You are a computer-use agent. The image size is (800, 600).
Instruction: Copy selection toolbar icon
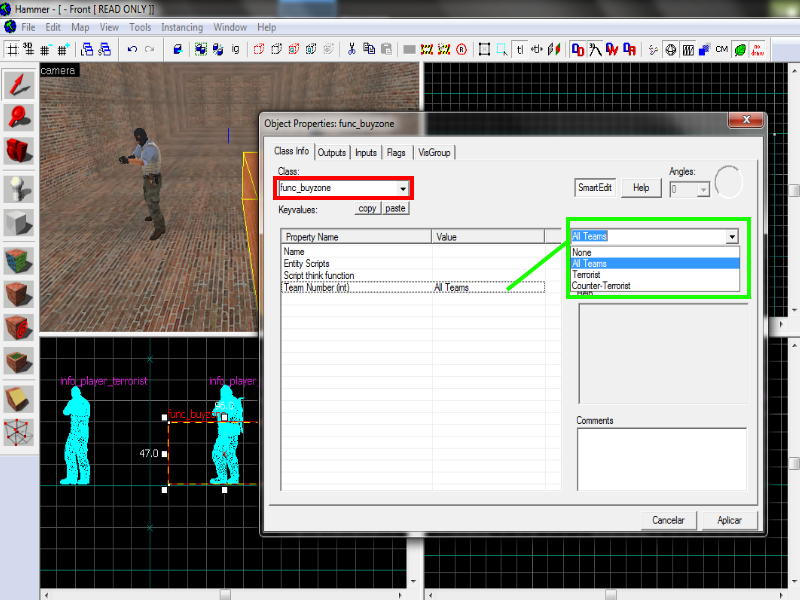369,49
